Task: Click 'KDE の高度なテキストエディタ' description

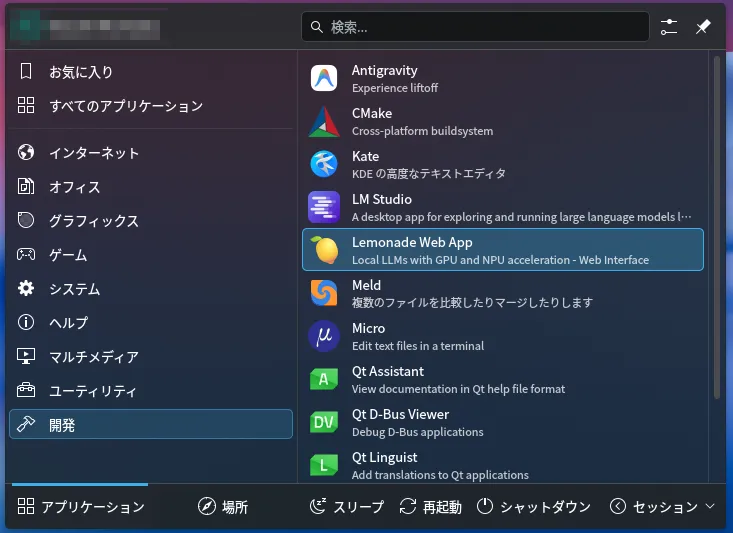Action: (429, 174)
